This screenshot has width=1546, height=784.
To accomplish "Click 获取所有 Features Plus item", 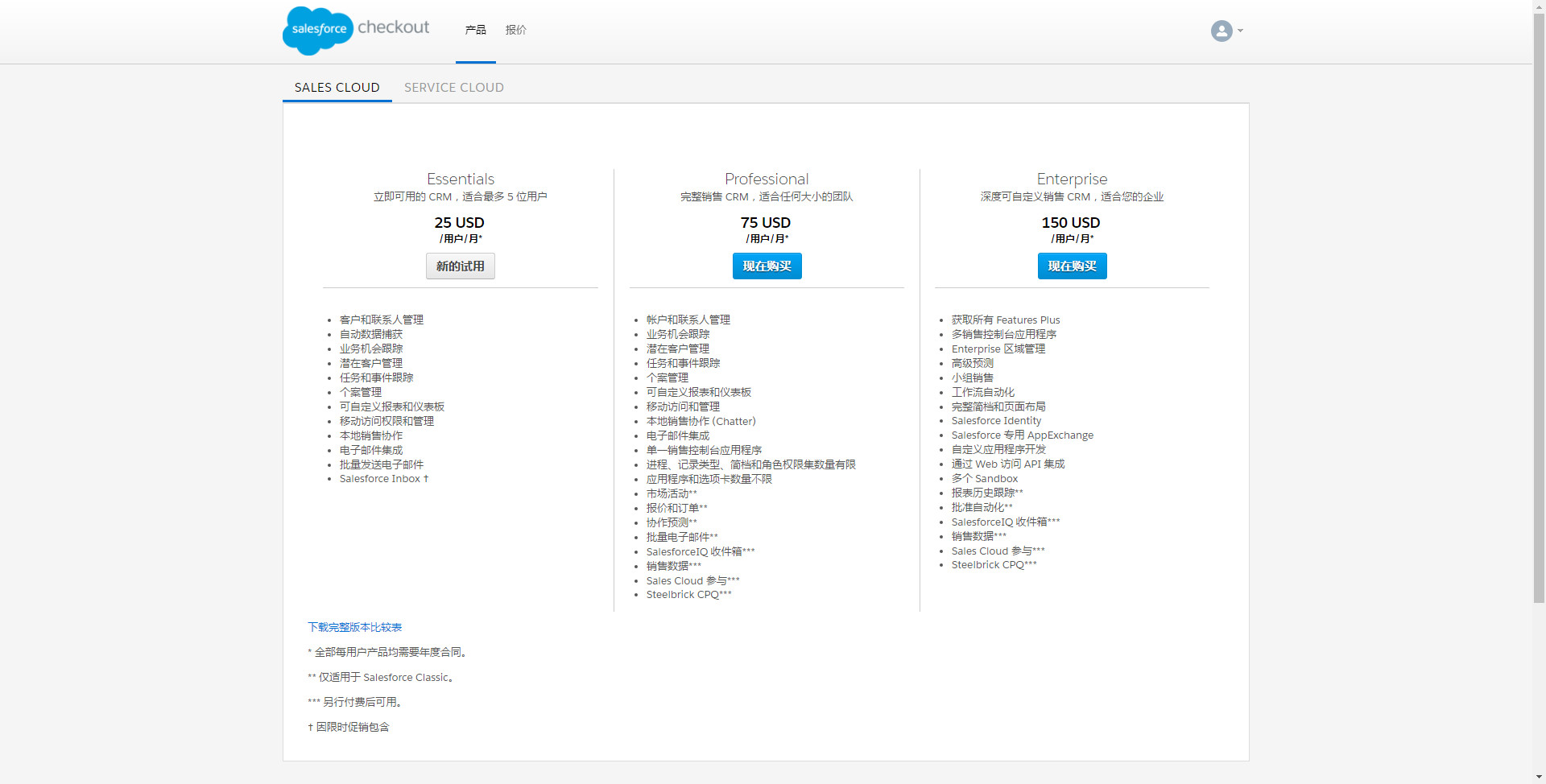I will pyautogui.click(x=1006, y=320).
